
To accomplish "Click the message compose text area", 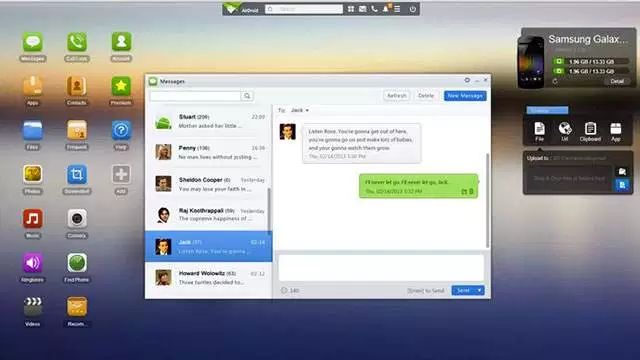I will [381, 268].
